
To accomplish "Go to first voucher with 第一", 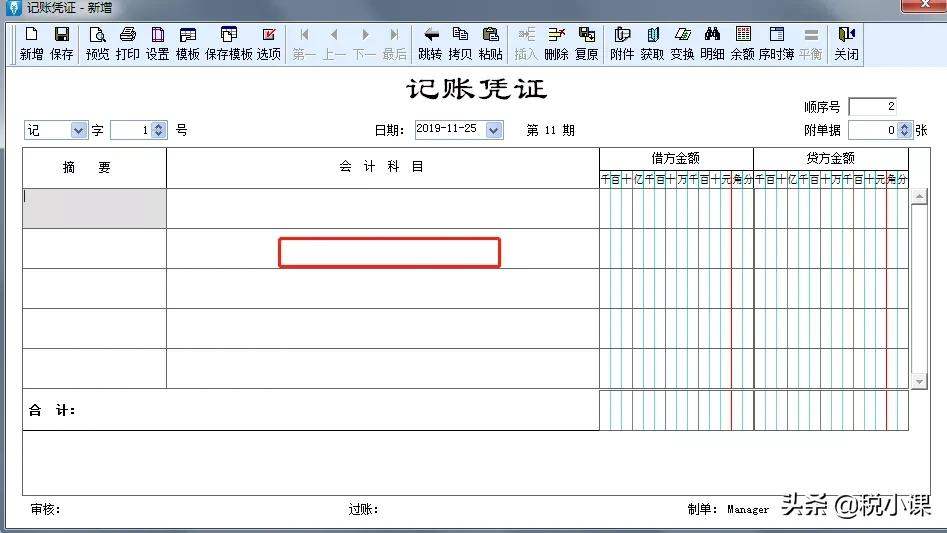I will pos(304,43).
